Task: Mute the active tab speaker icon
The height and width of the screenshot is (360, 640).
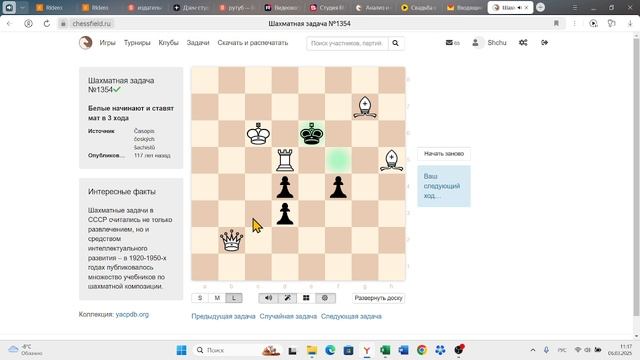Action: click(519, 7)
